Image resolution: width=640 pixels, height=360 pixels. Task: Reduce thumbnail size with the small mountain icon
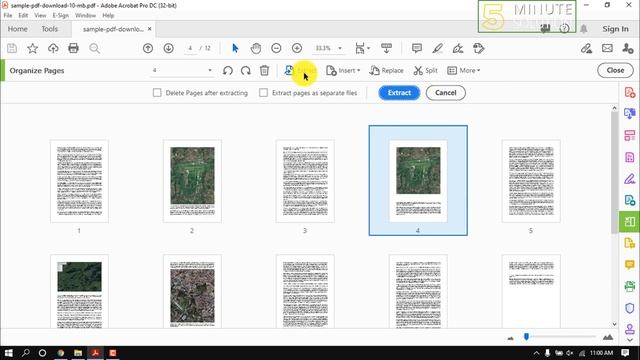tap(511, 338)
